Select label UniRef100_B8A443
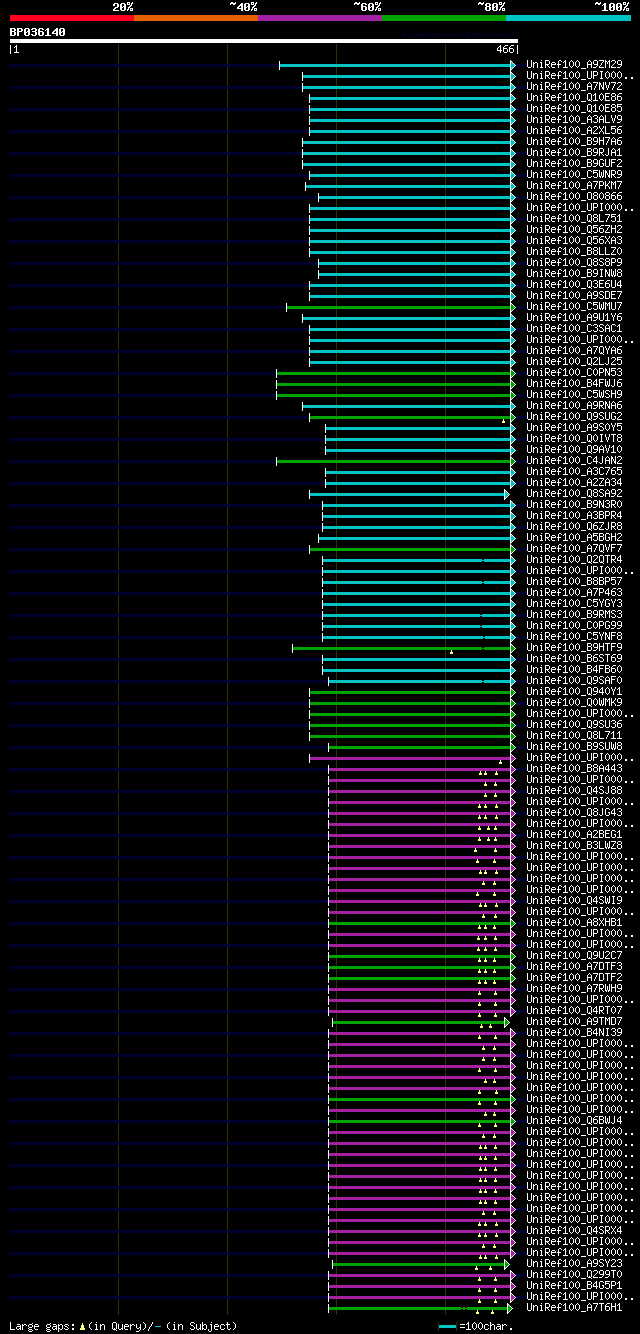 coord(574,769)
